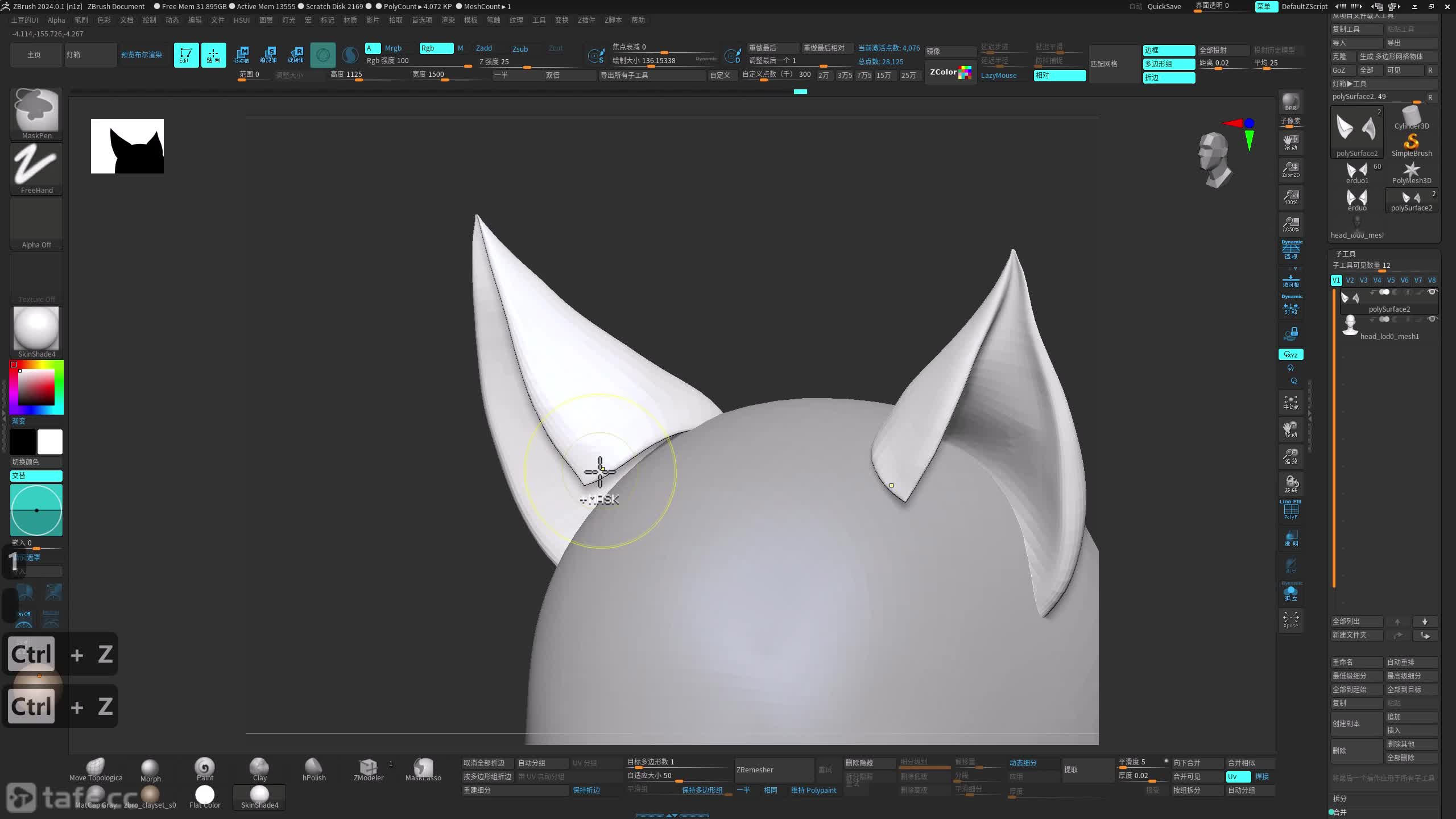Select the Cylinder3D tool
Viewport: 1456px width, 819px height.
click(1412, 118)
